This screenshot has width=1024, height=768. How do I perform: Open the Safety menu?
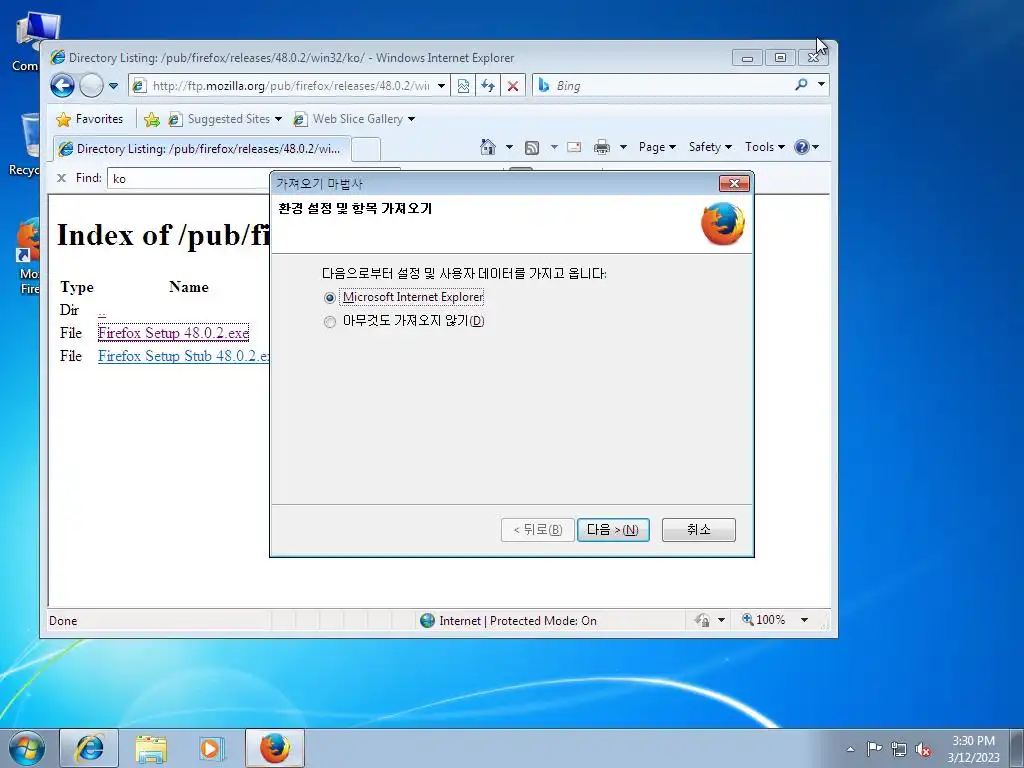(710, 147)
